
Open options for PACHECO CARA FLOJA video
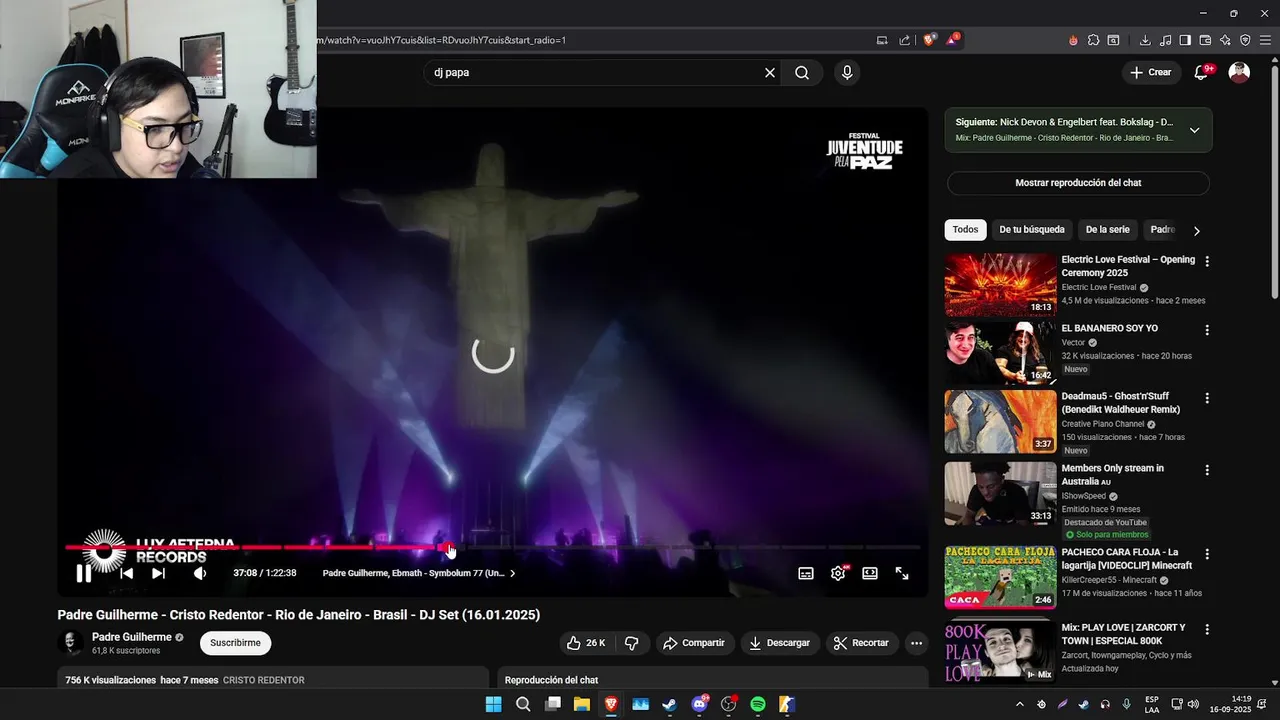[1207, 554]
